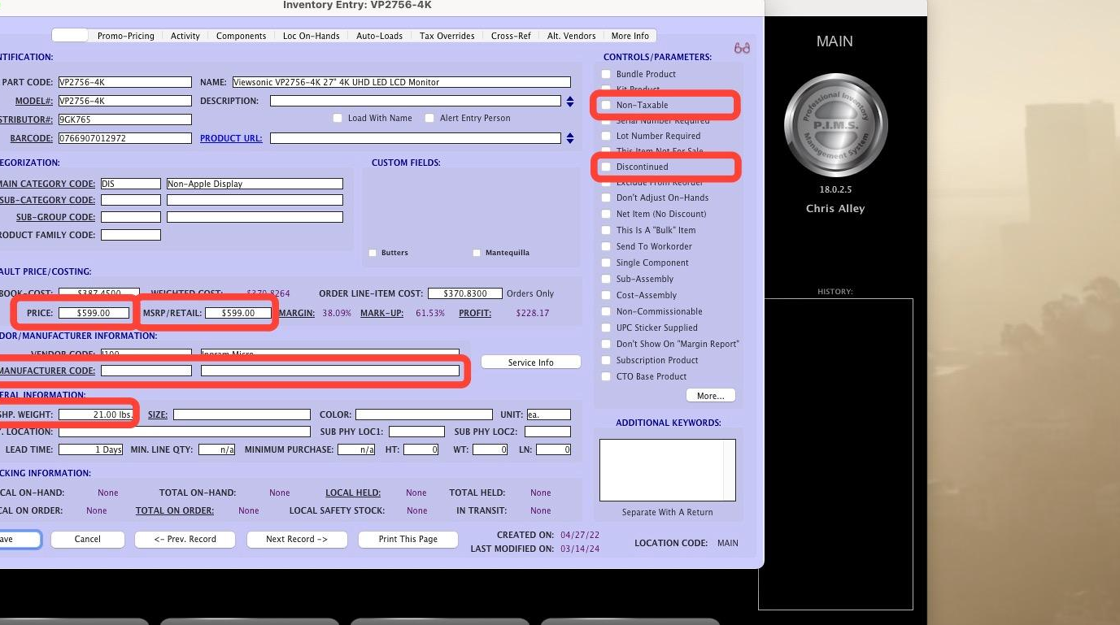This screenshot has width=1120, height=625.
Task: Check the Cost-Assembly option
Action: click(x=606, y=295)
